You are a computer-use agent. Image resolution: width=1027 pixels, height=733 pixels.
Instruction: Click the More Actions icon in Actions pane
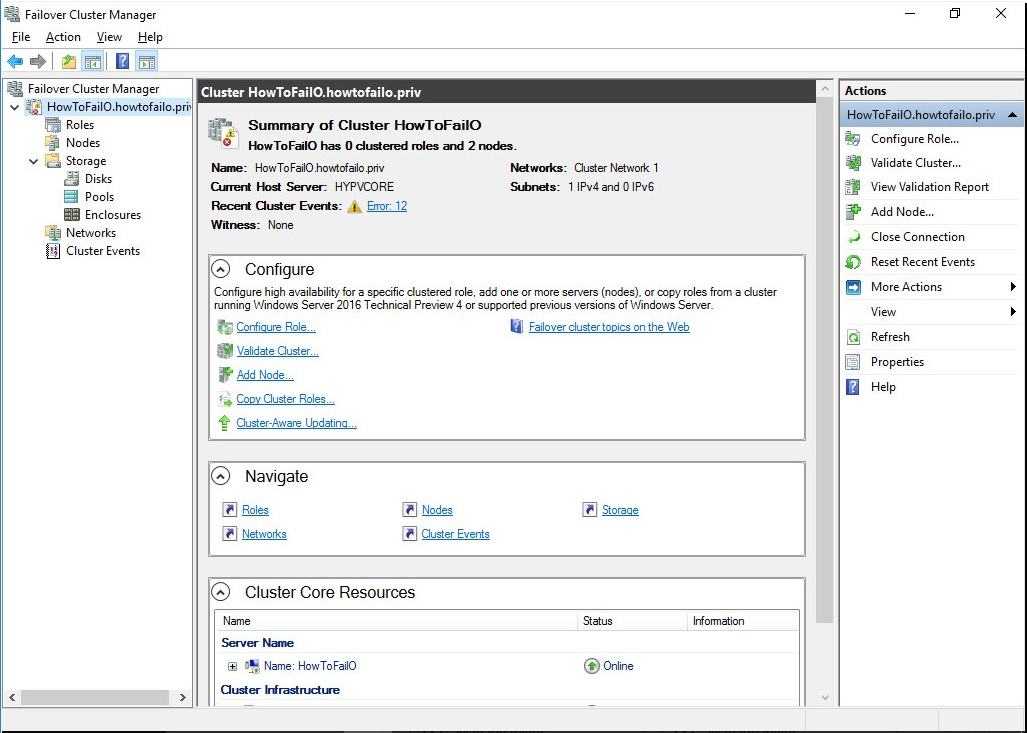point(853,287)
